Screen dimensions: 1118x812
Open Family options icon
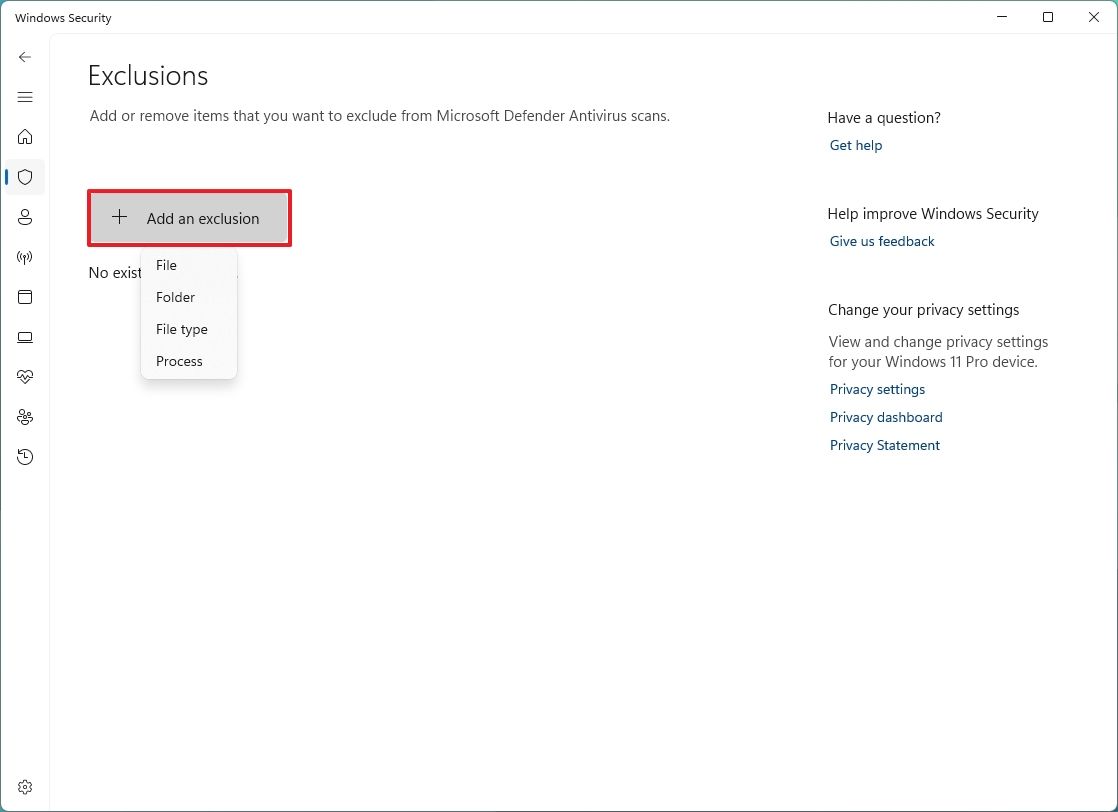25,417
